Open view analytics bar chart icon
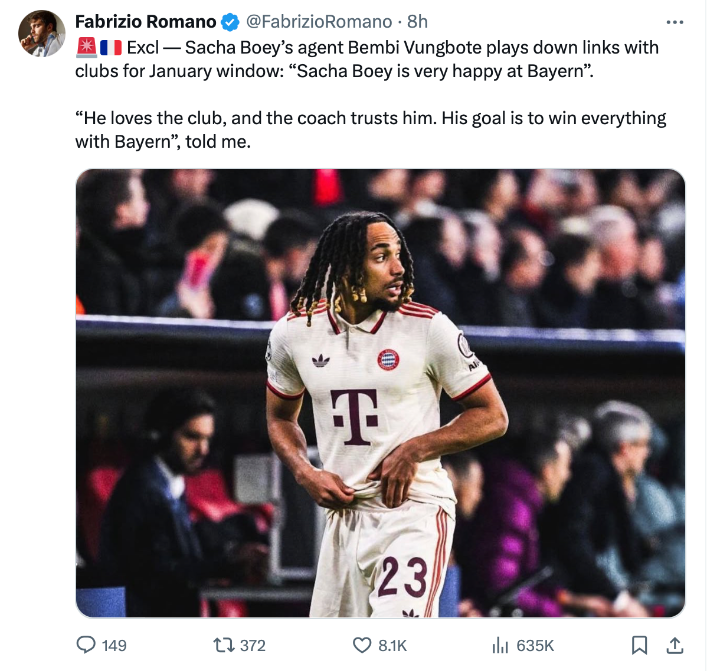The width and height of the screenshot is (707, 671). 500,645
